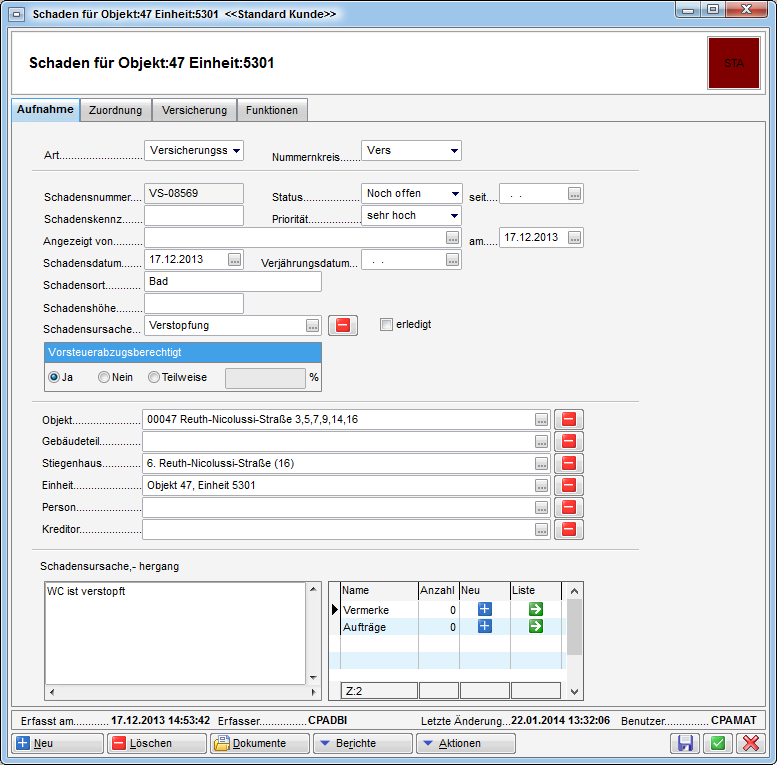Select the Nein radio button
The width and height of the screenshot is (777, 765).
point(104,377)
